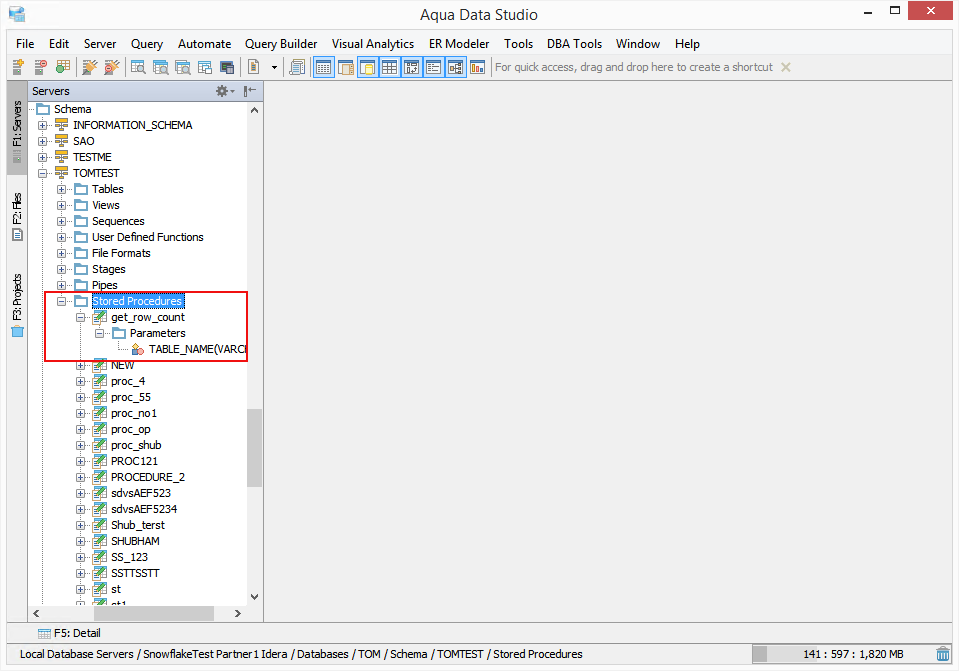Screen dimensions: 959x671
Task: Click the scroll right arrow of the Servers tree
Action: [x=238, y=614]
